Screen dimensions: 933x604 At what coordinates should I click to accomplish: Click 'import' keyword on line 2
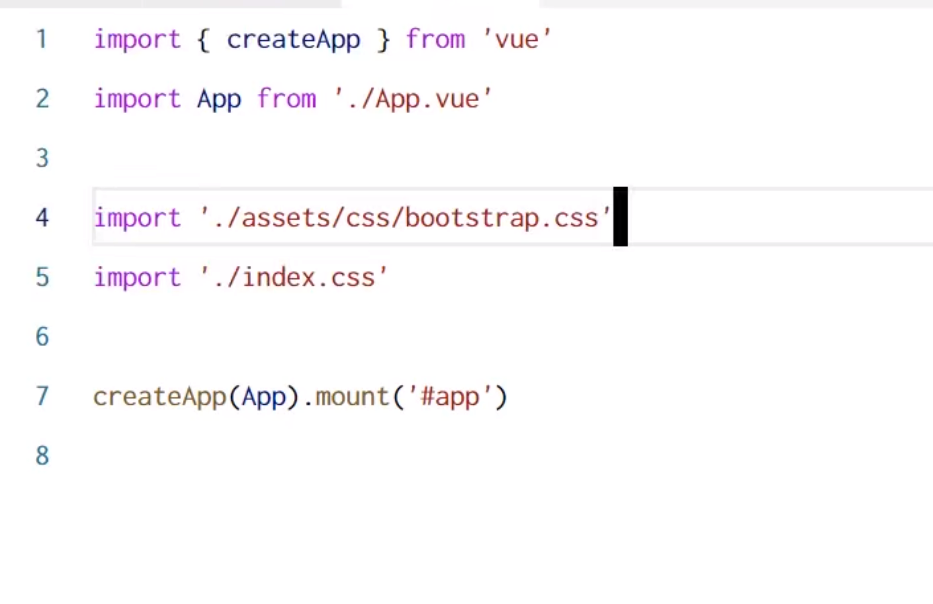(137, 100)
